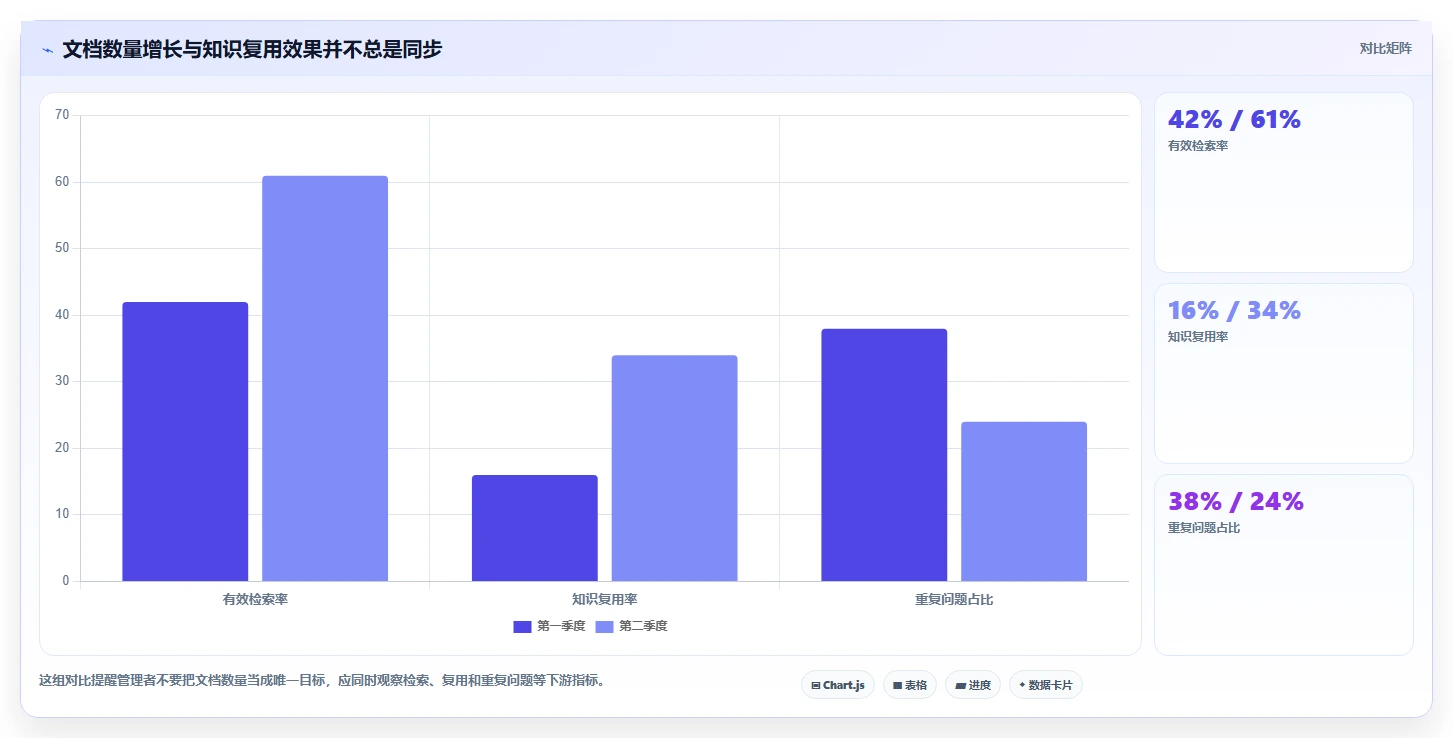Click the 有效检索率 x-axis label
Viewport: 1453px width, 738px height.
pos(255,600)
